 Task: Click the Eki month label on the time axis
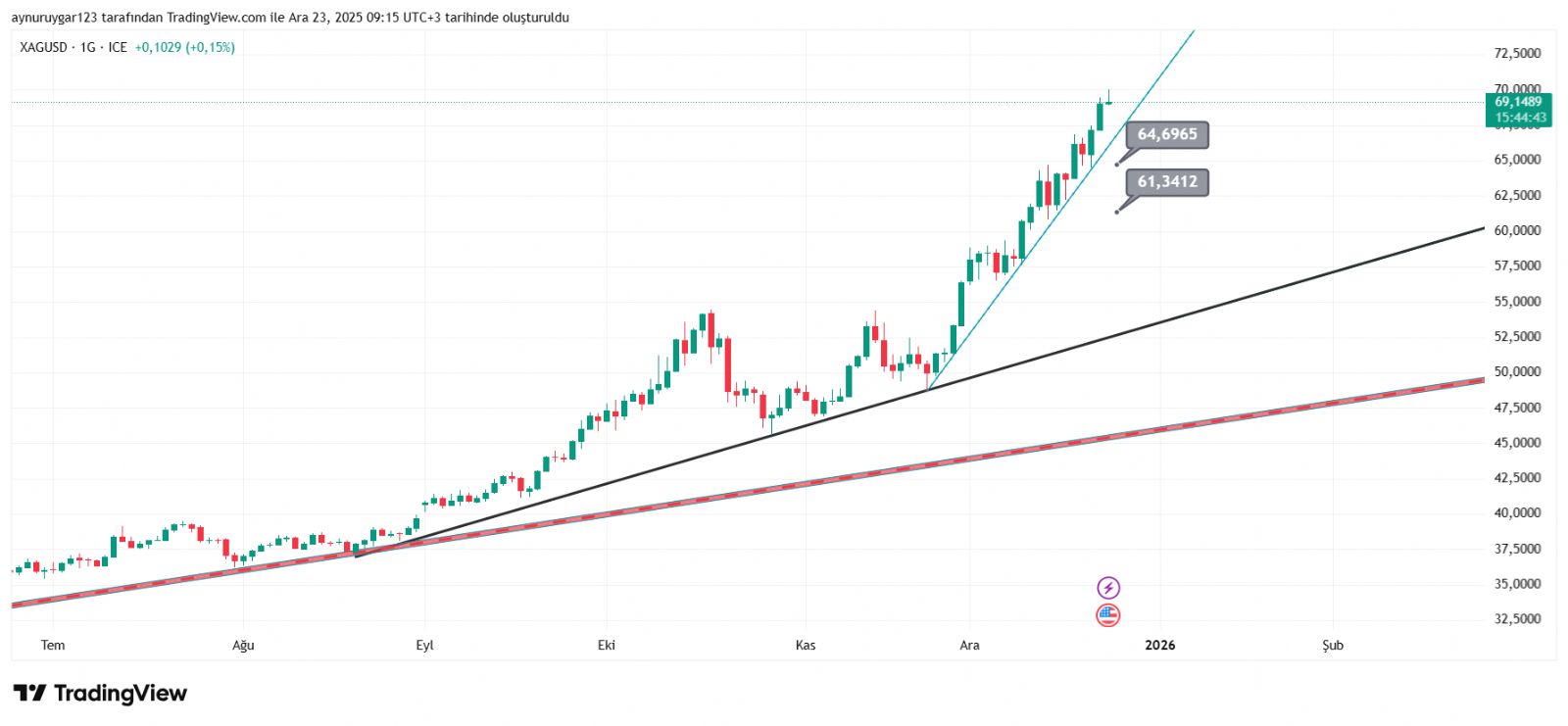(607, 645)
